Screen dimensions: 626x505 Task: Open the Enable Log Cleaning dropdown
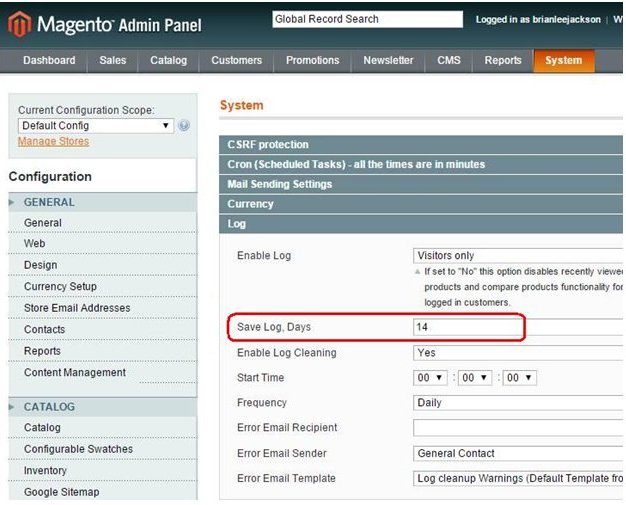518,353
